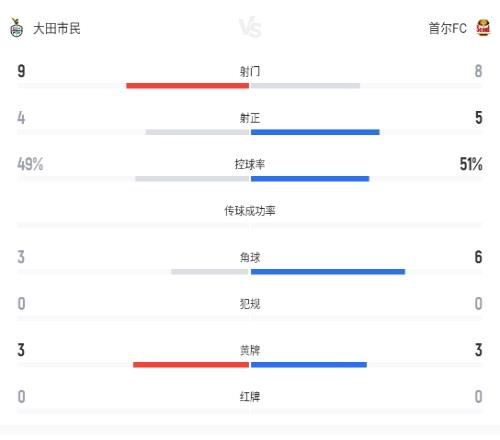
Task: Select the 射正 stat label
Action: (x=250, y=118)
